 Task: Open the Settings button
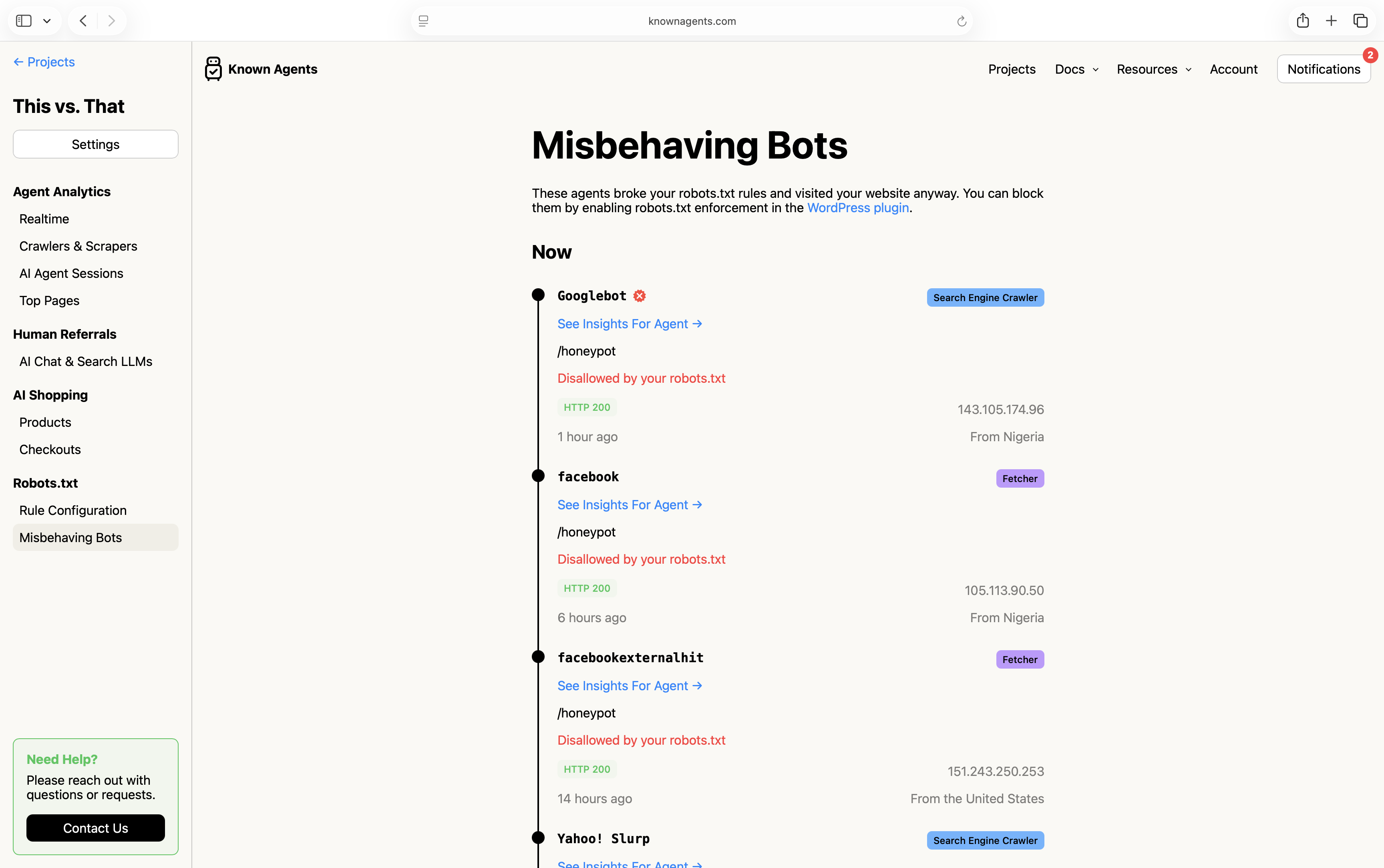[x=95, y=143]
